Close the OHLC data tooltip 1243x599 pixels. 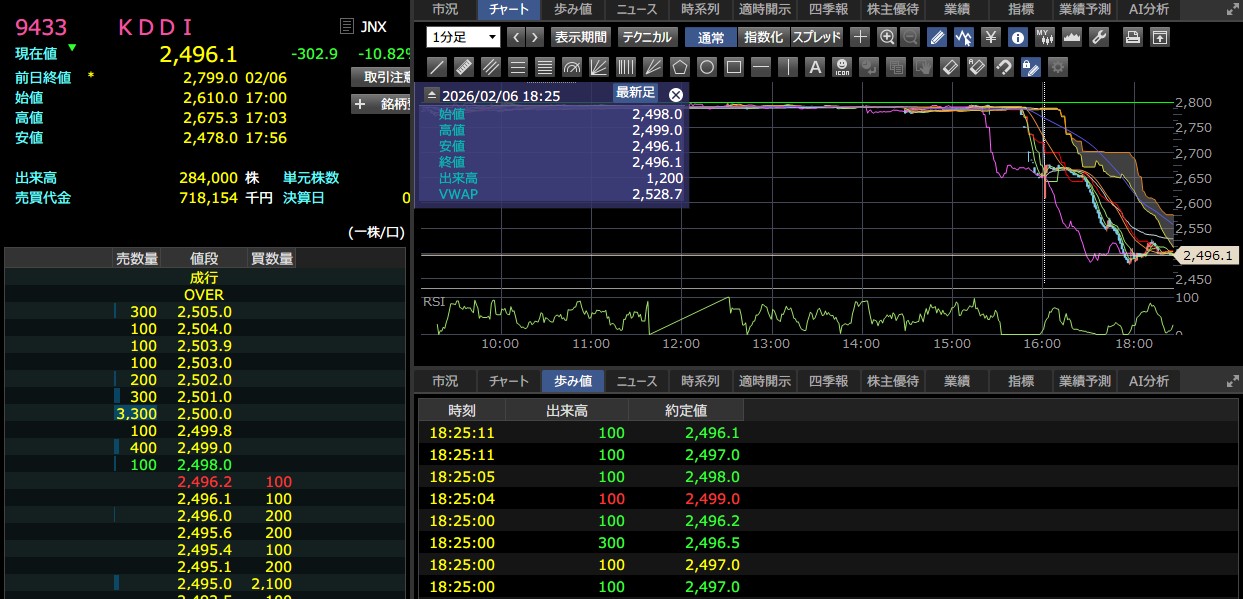(675, 95)
